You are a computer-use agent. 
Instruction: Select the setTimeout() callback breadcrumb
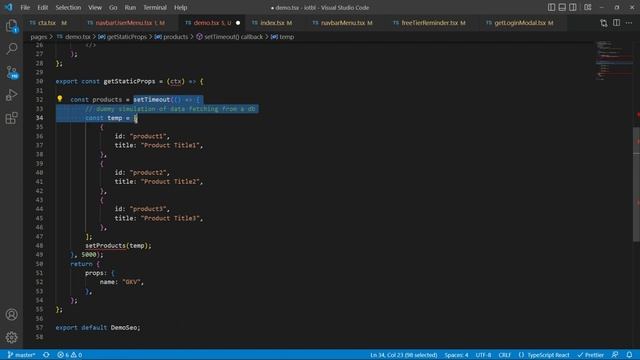(229, 37)
